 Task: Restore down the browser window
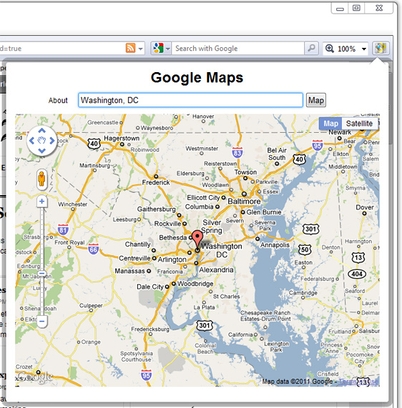click(x=356, y=8)
